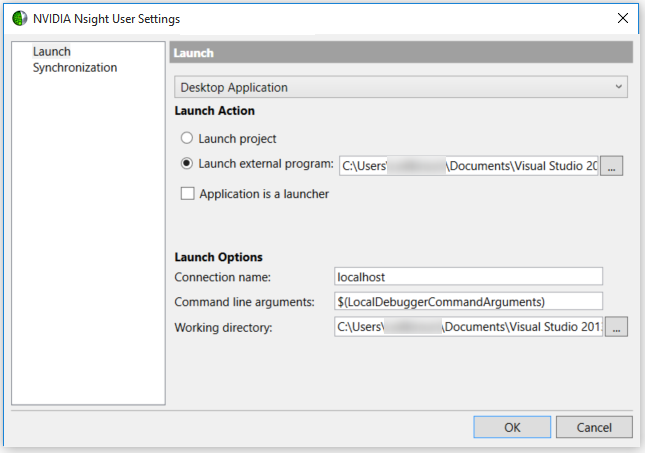Click the Working directory label
Screen dimensions: 645x453
click(x=223, y=328)
